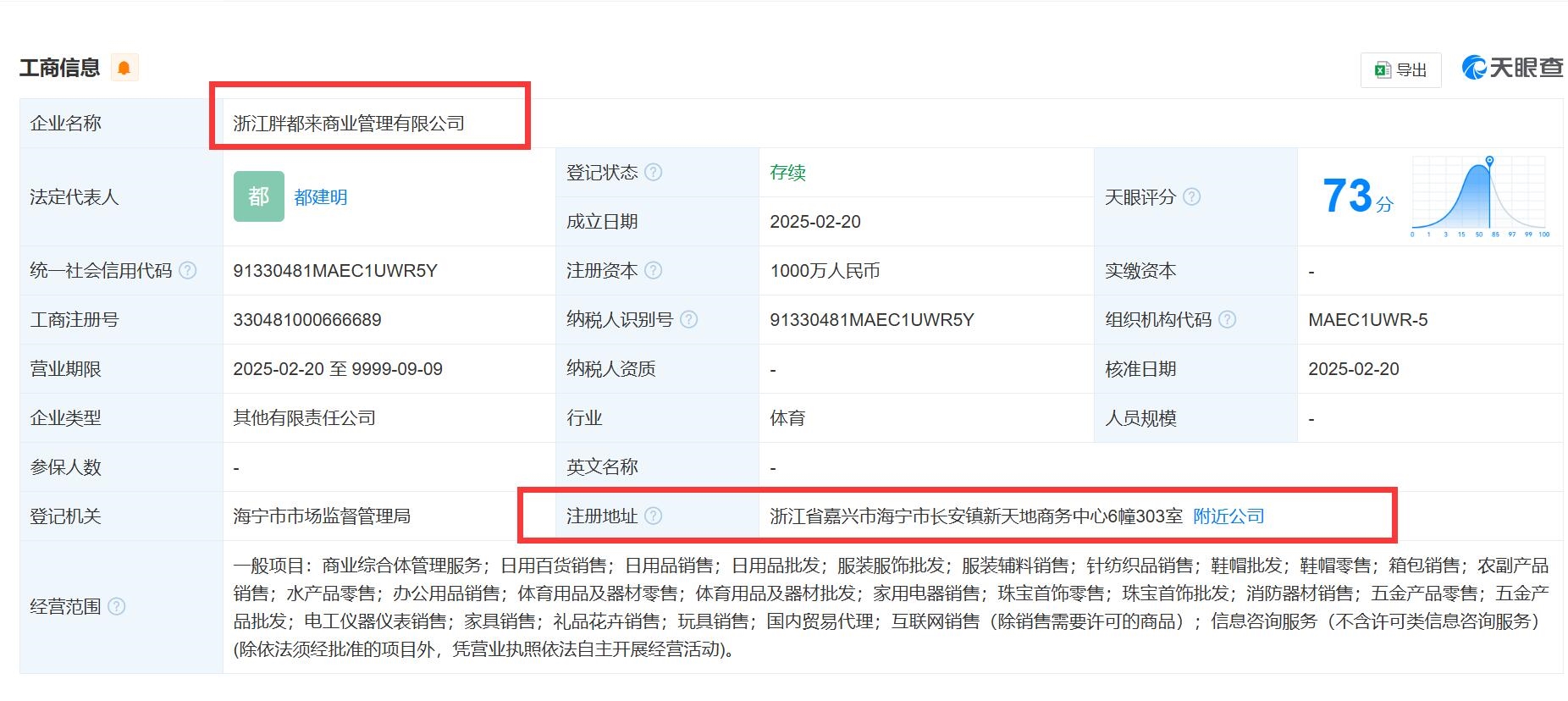Click the founding date 2025-02-20 next to 成立日期
This screenshot has height=701, width=1568.
click(815, 222)
